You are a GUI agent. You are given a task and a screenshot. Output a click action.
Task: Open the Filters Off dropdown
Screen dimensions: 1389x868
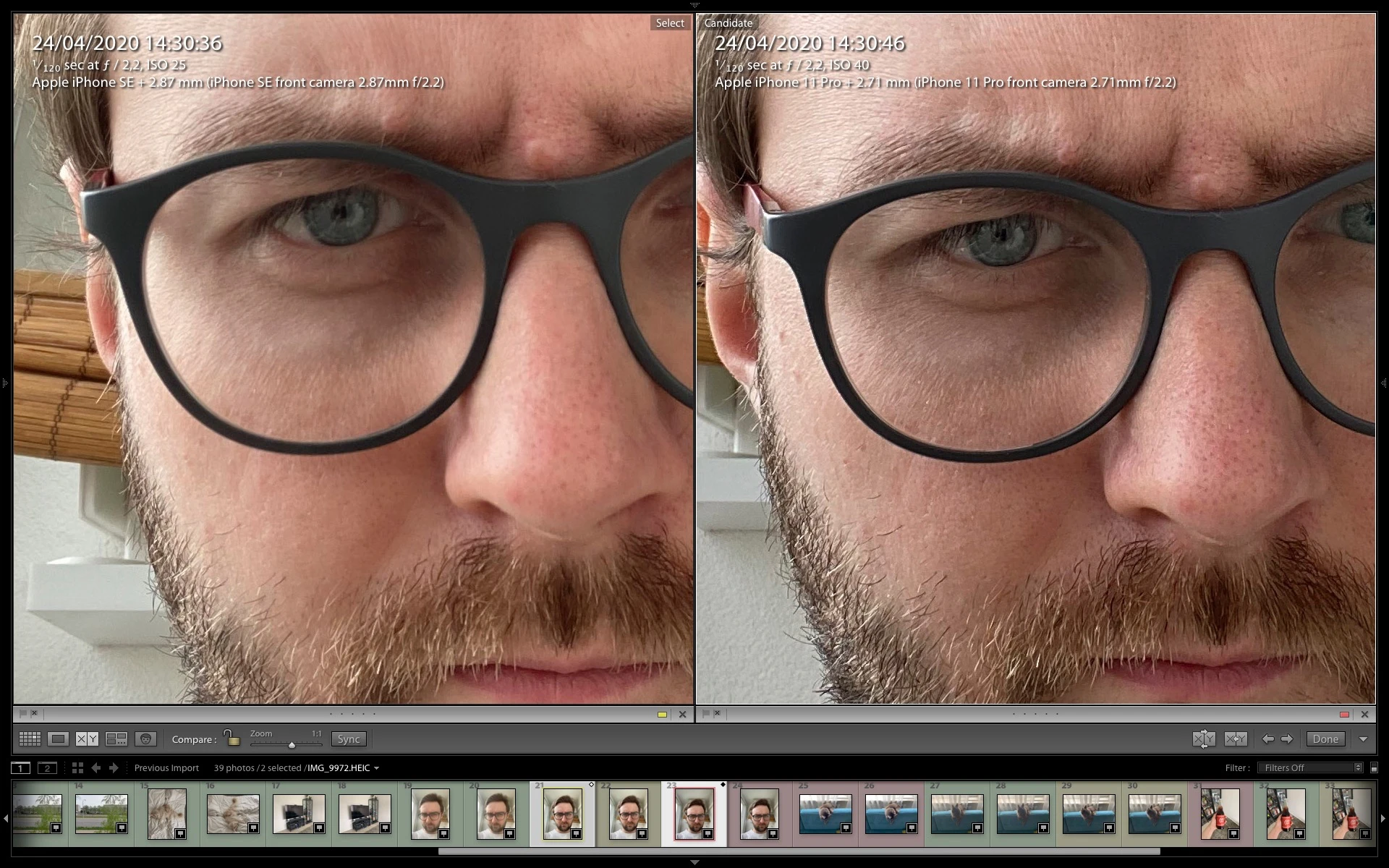tap(1311, 767)
